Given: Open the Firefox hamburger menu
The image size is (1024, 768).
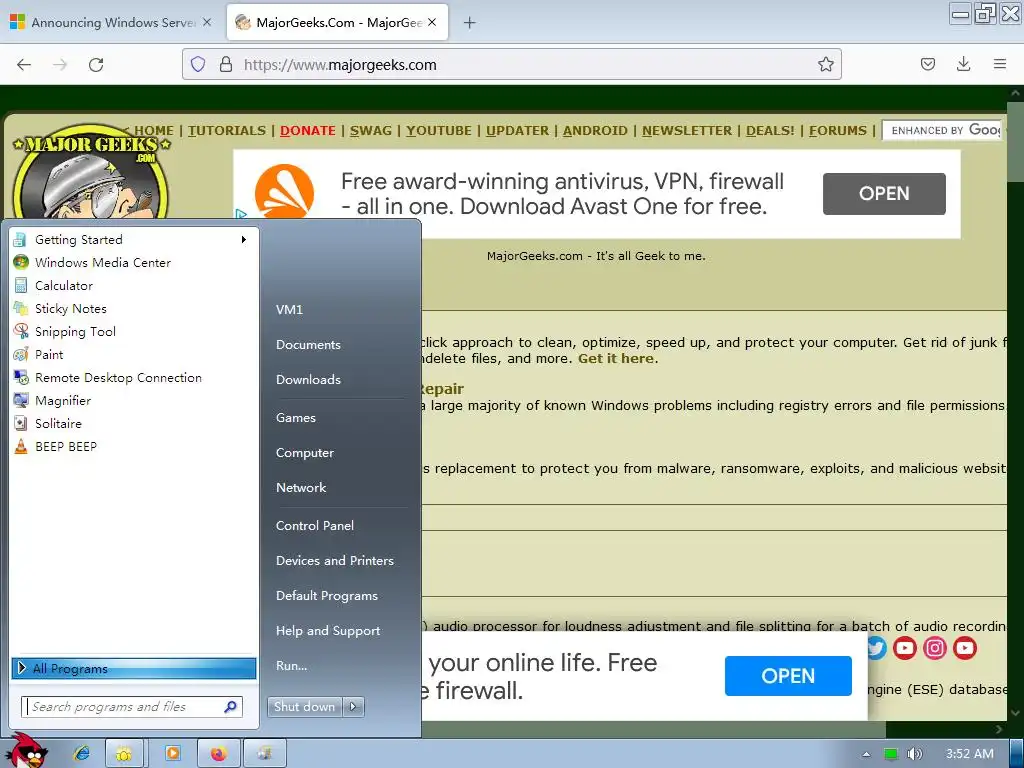Looking at the screenshot, I should coord(1000,64).
